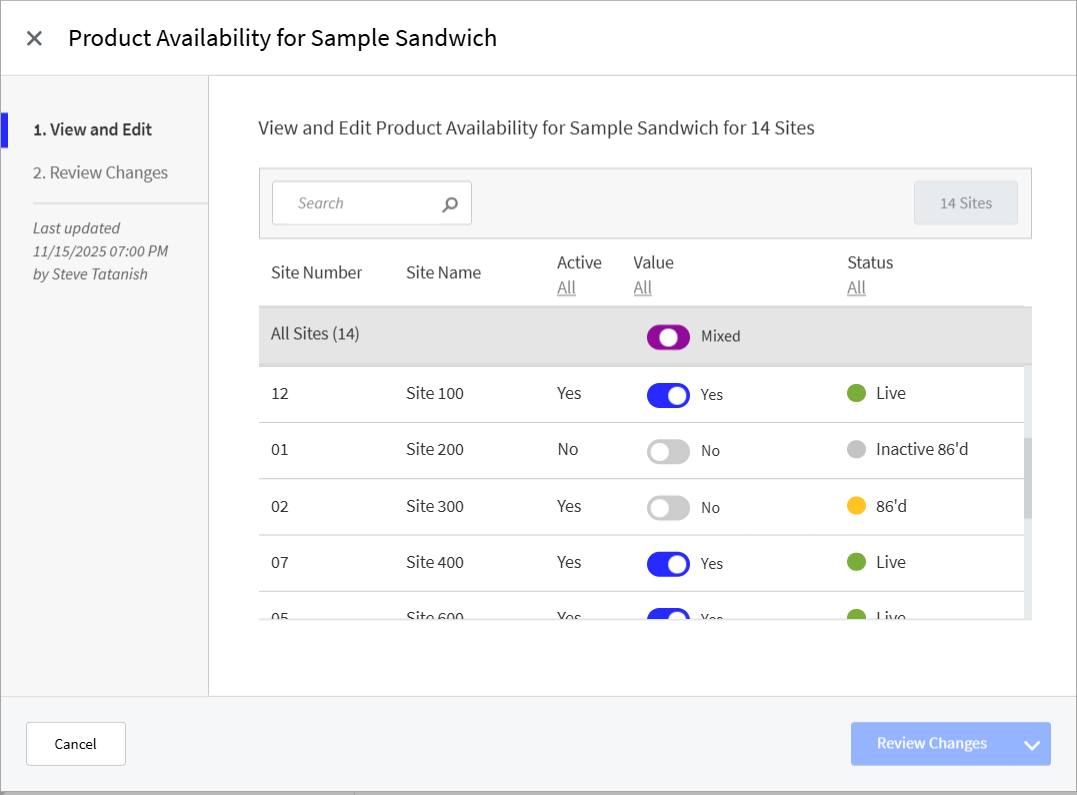This screenshot has height=795, width=1077.
Task: Toggle availability for All Sites showing Mixed
Action: pyautogui.click(x=668, y=337)
